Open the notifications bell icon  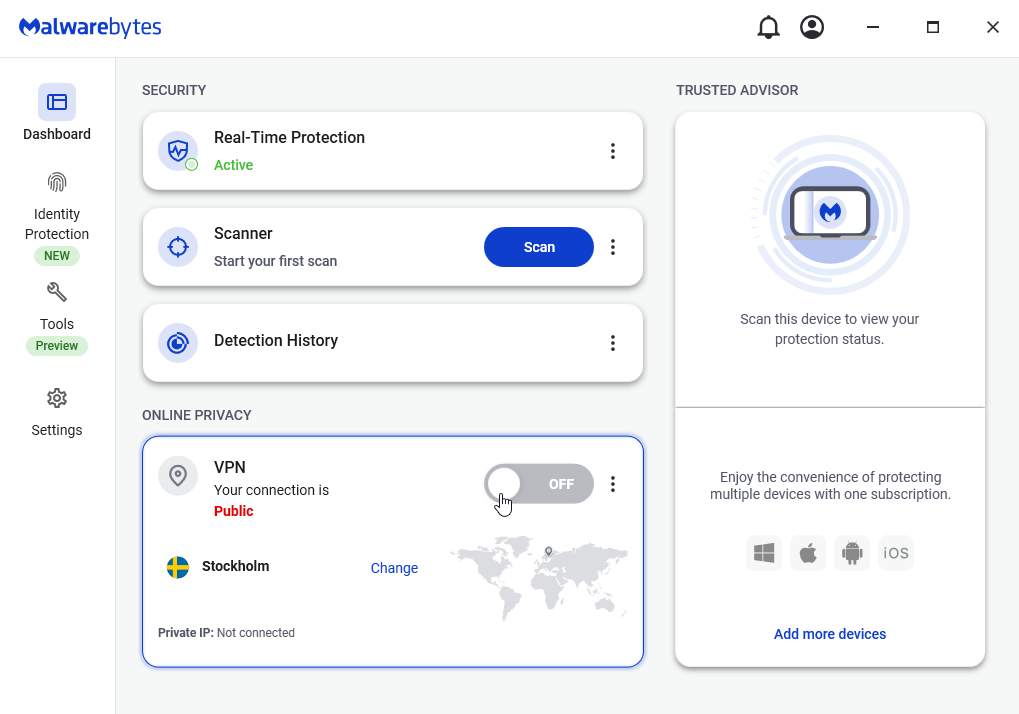point(768,27)
